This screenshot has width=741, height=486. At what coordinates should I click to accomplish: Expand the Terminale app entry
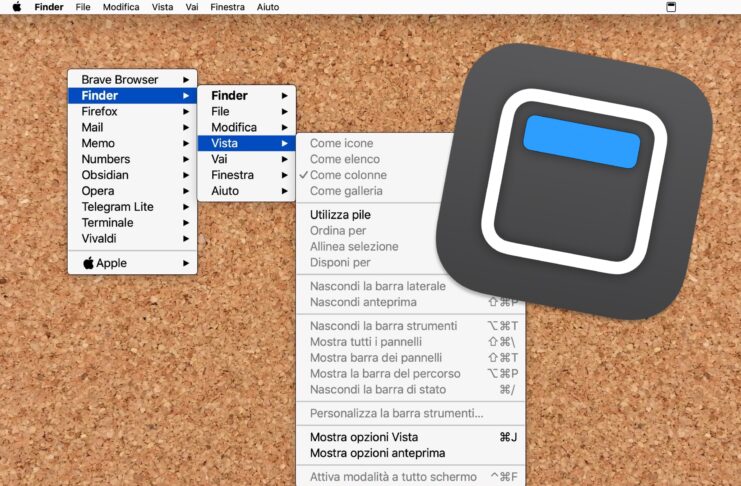point(132,223)
